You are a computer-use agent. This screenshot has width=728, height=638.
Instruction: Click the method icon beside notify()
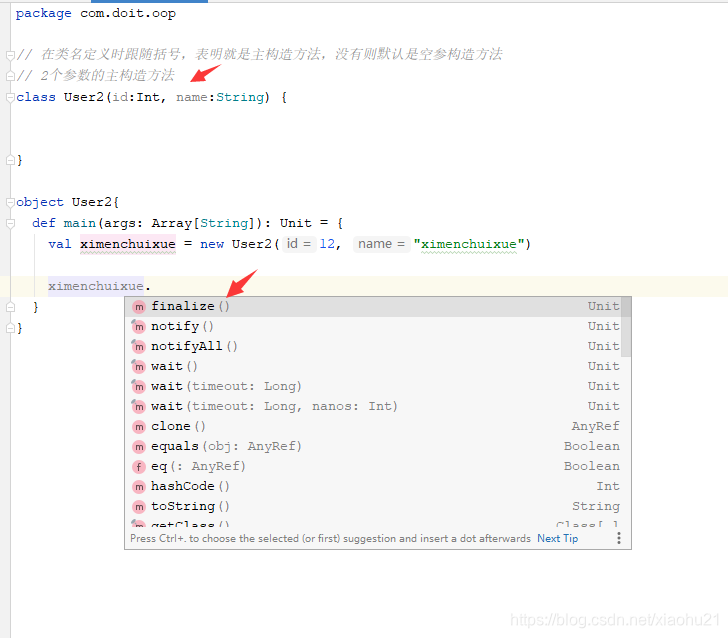[139, 327]
